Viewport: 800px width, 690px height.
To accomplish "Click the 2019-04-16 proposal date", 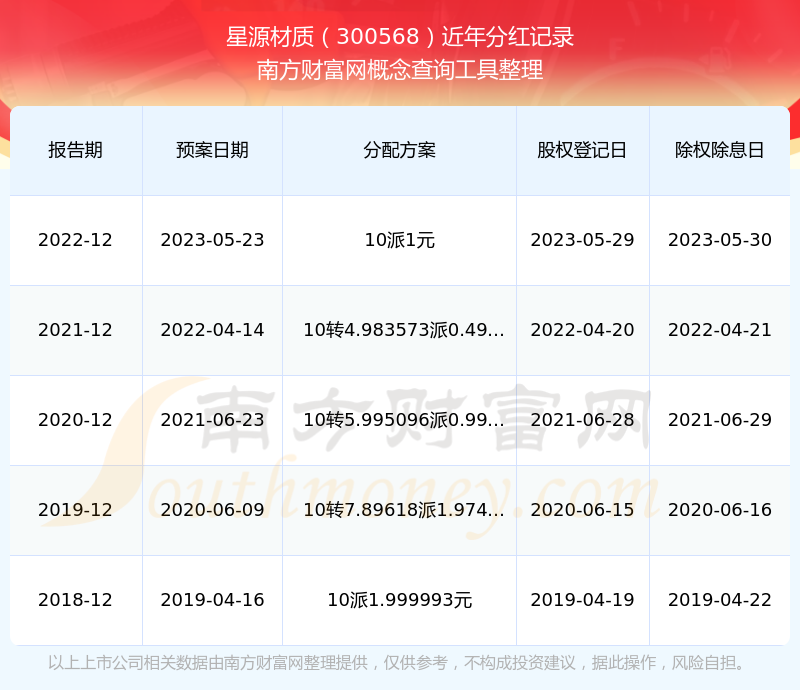I will click(x=212, y=600).
